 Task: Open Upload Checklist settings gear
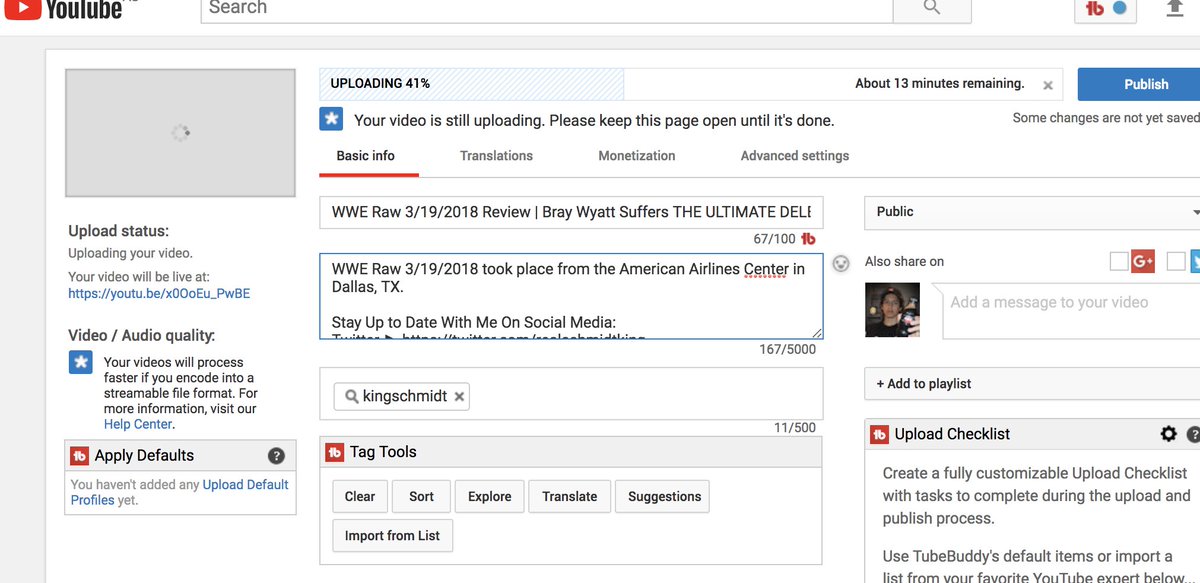point(1168,434)
